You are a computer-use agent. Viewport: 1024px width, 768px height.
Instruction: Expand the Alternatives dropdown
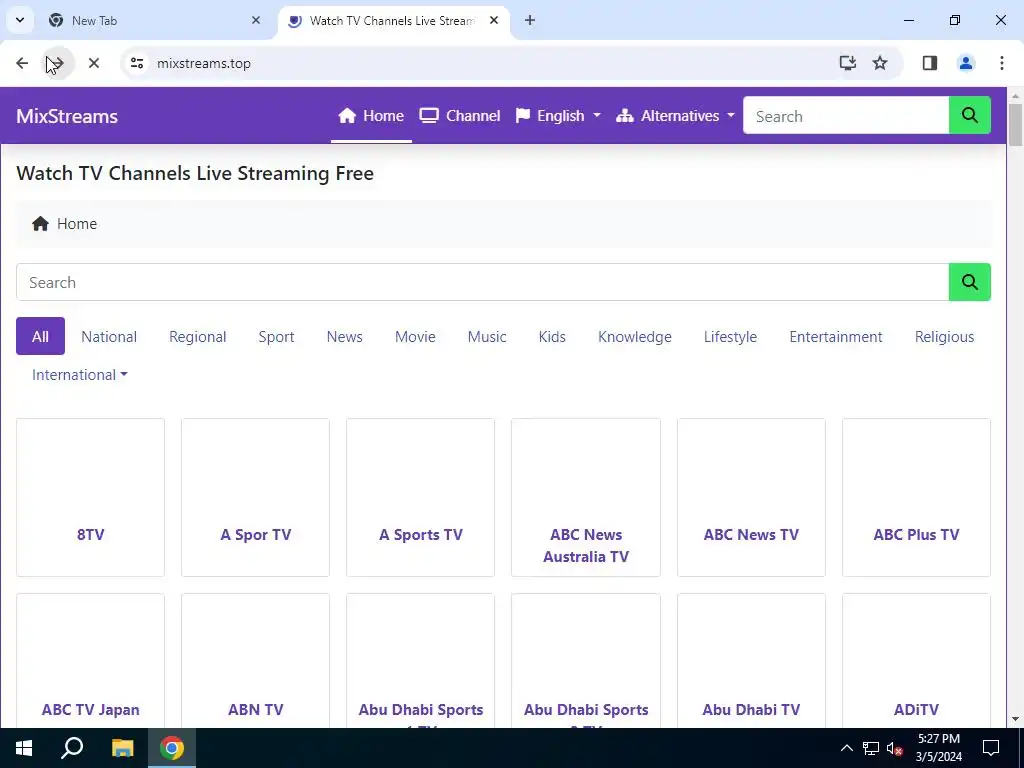click(675, 116)
